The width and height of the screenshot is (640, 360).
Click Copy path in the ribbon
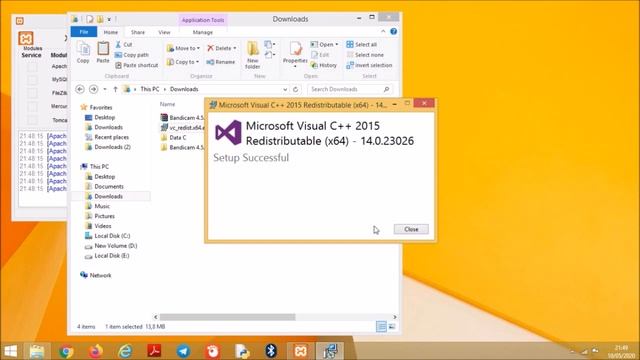(x=132, y=55)
